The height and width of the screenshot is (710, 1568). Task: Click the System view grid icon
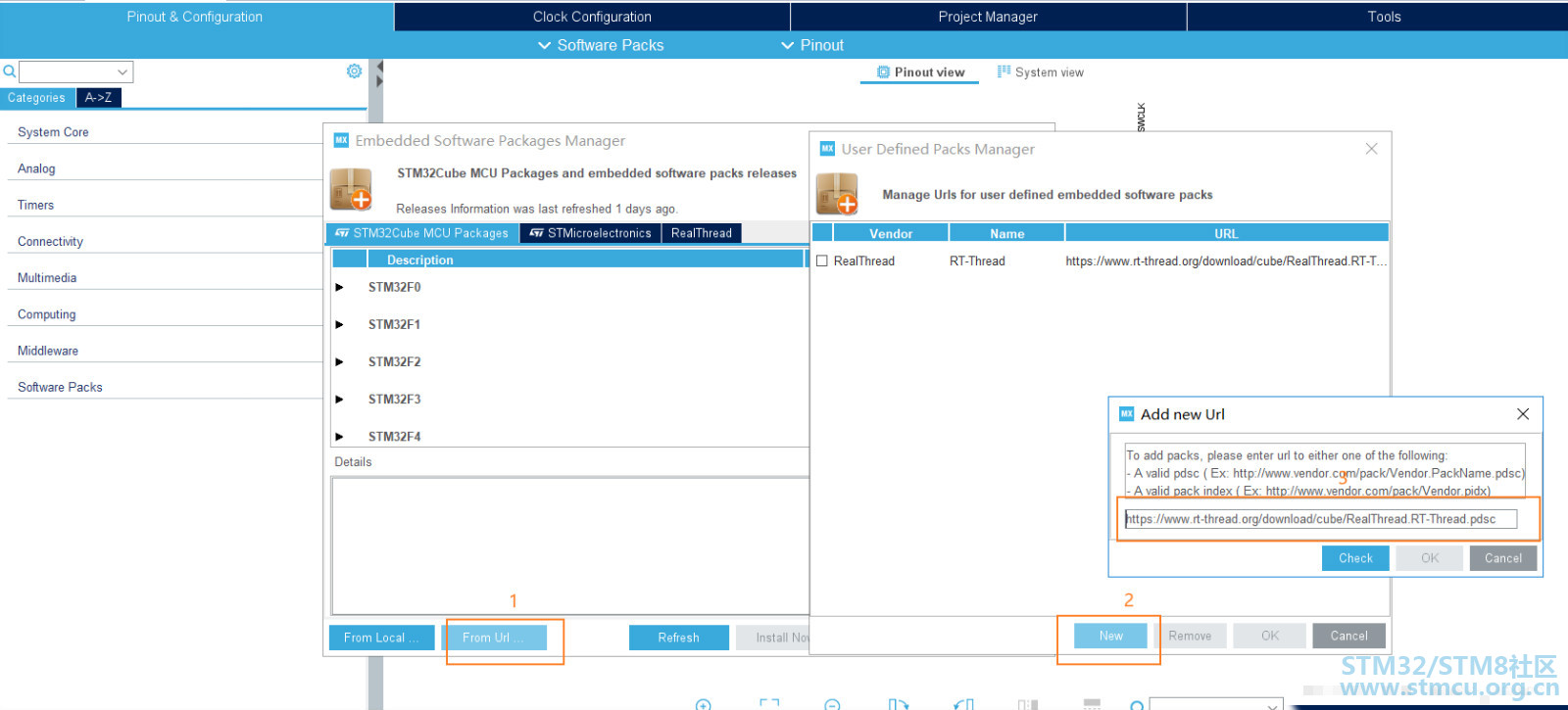1004,71
